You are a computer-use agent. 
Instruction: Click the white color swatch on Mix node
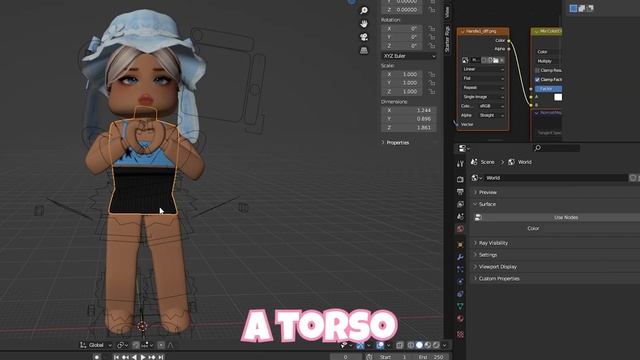coord(558,97)
